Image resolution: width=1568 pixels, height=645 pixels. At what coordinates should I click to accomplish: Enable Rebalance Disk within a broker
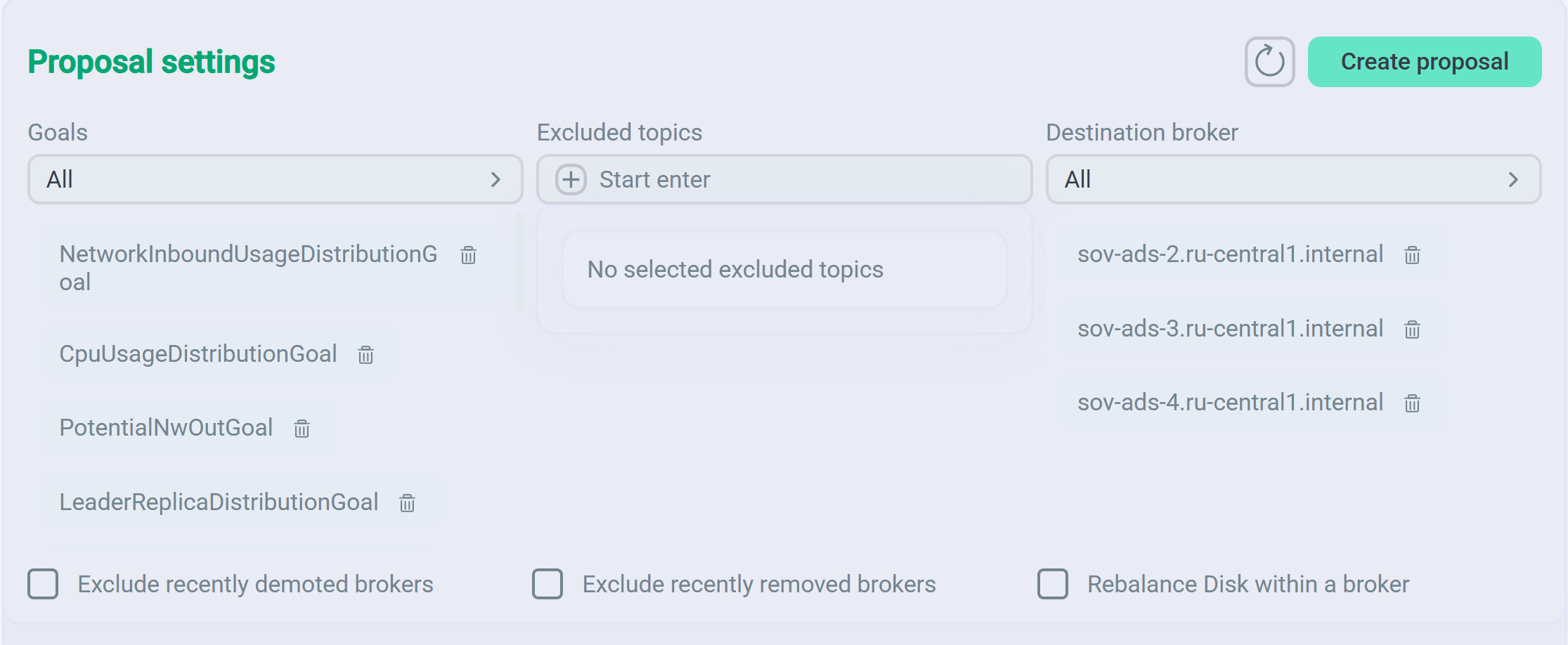(x=1051, y=584)
